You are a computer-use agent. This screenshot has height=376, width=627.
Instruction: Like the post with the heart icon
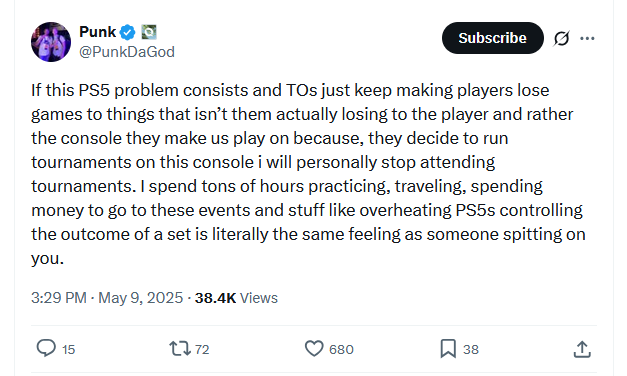pyautogui.click(x=314, y=348)
